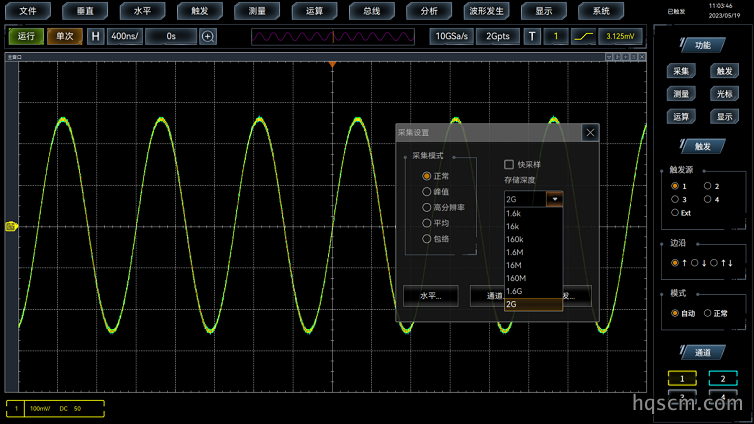This screenshot has height=424, width=754.
Task: Select 峰值 acquisition mode
Action: [x=427, y=192]
